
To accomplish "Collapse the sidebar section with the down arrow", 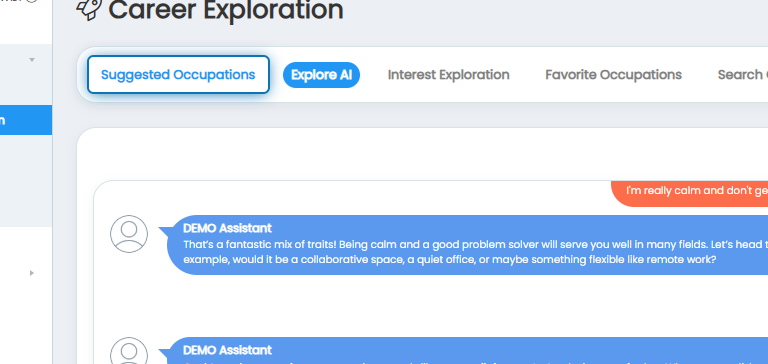I will click(x=32, y=60).
